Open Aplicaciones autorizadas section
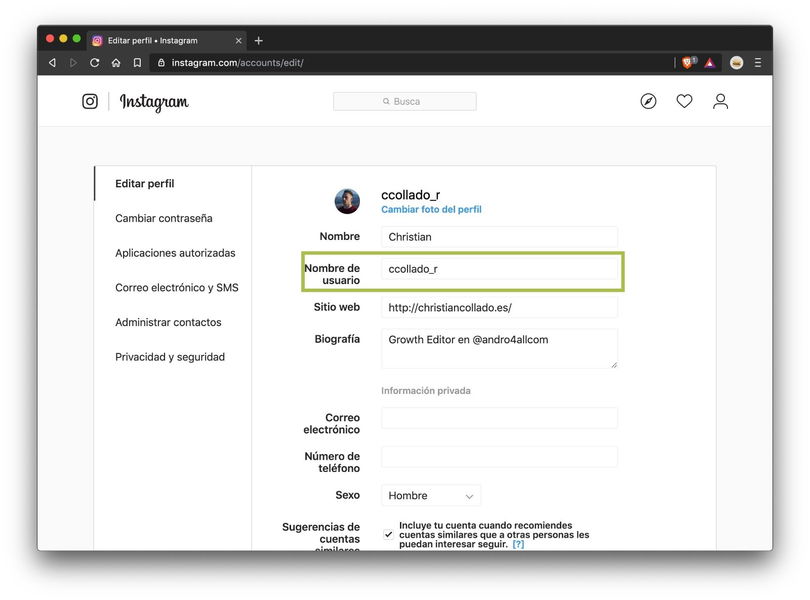The width and height of the screenshot is (810, 600). 175,253
